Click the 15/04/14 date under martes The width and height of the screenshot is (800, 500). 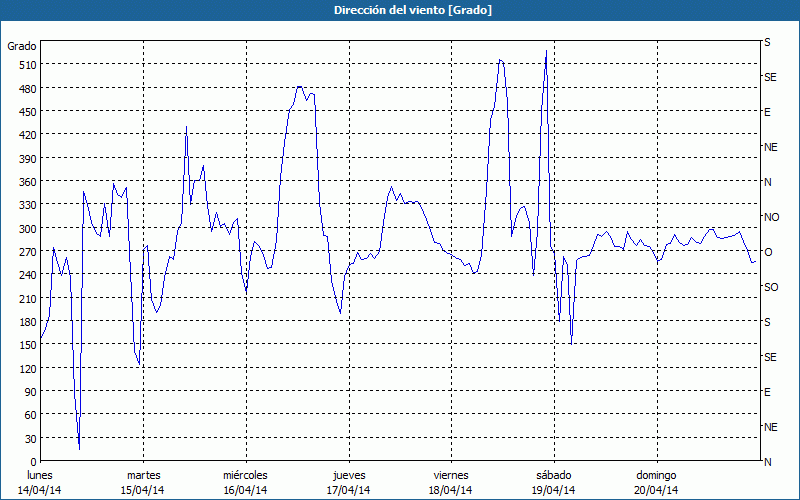point(143,490)
